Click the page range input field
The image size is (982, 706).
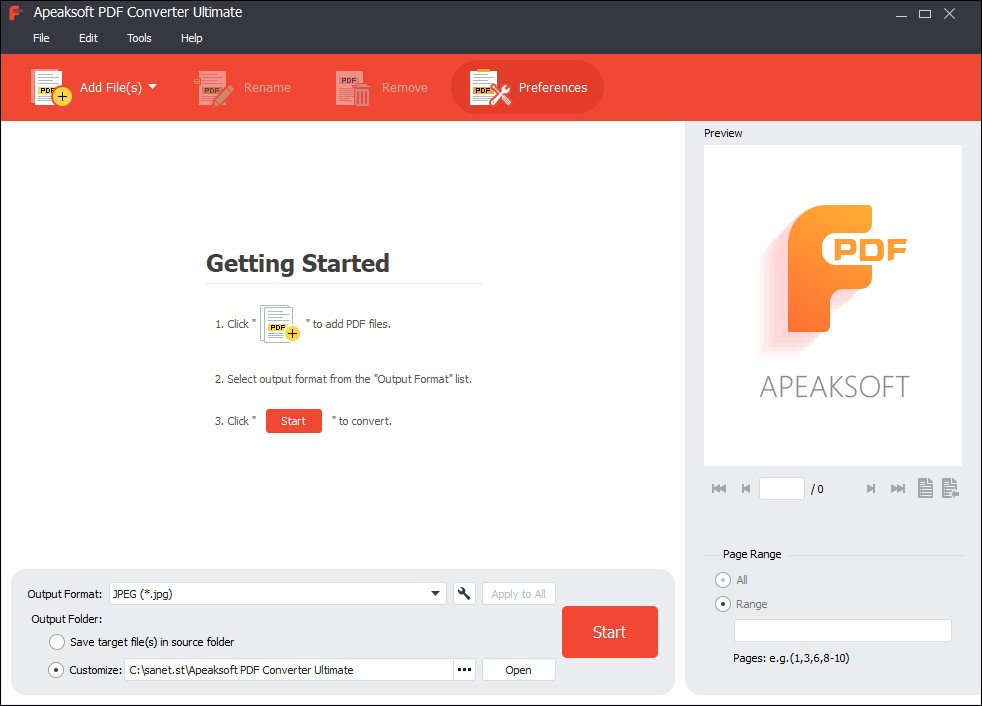pyautogui.click(x=842, y=630)
